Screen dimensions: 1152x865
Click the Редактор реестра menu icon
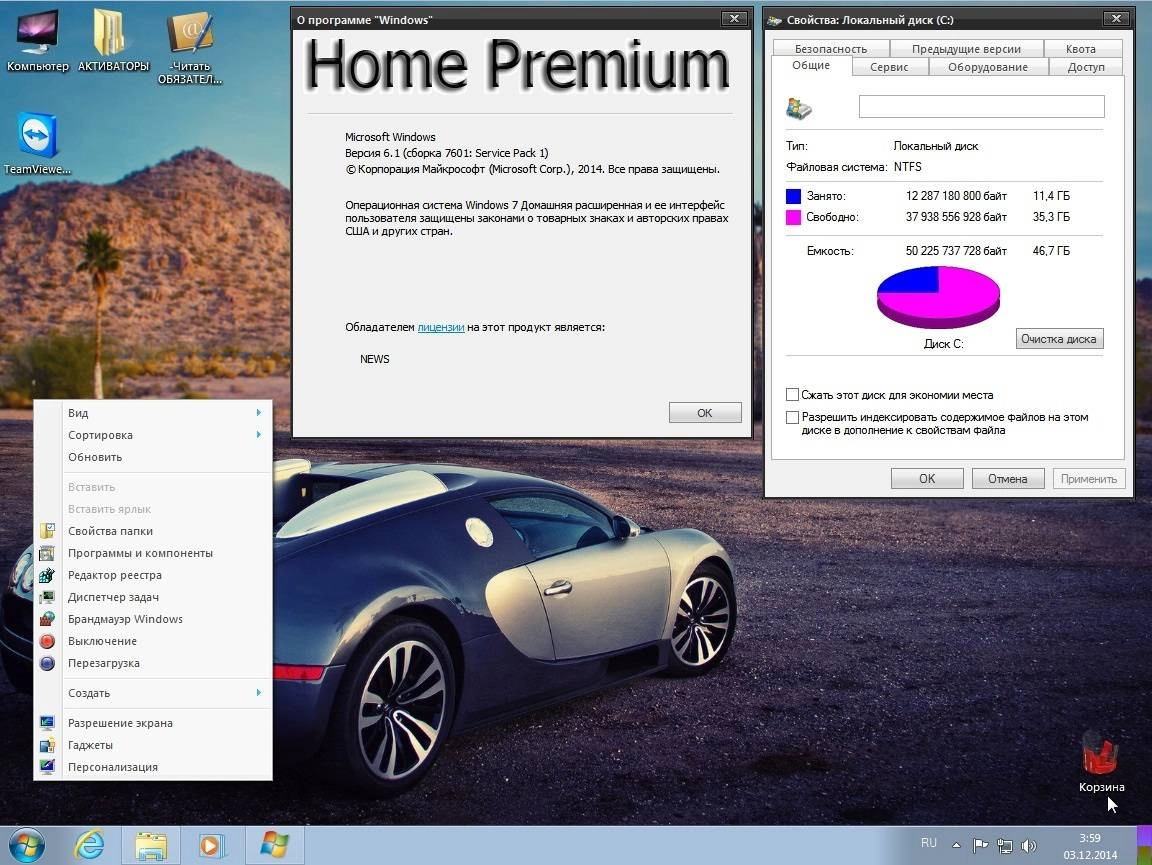(x=47, y=575)
